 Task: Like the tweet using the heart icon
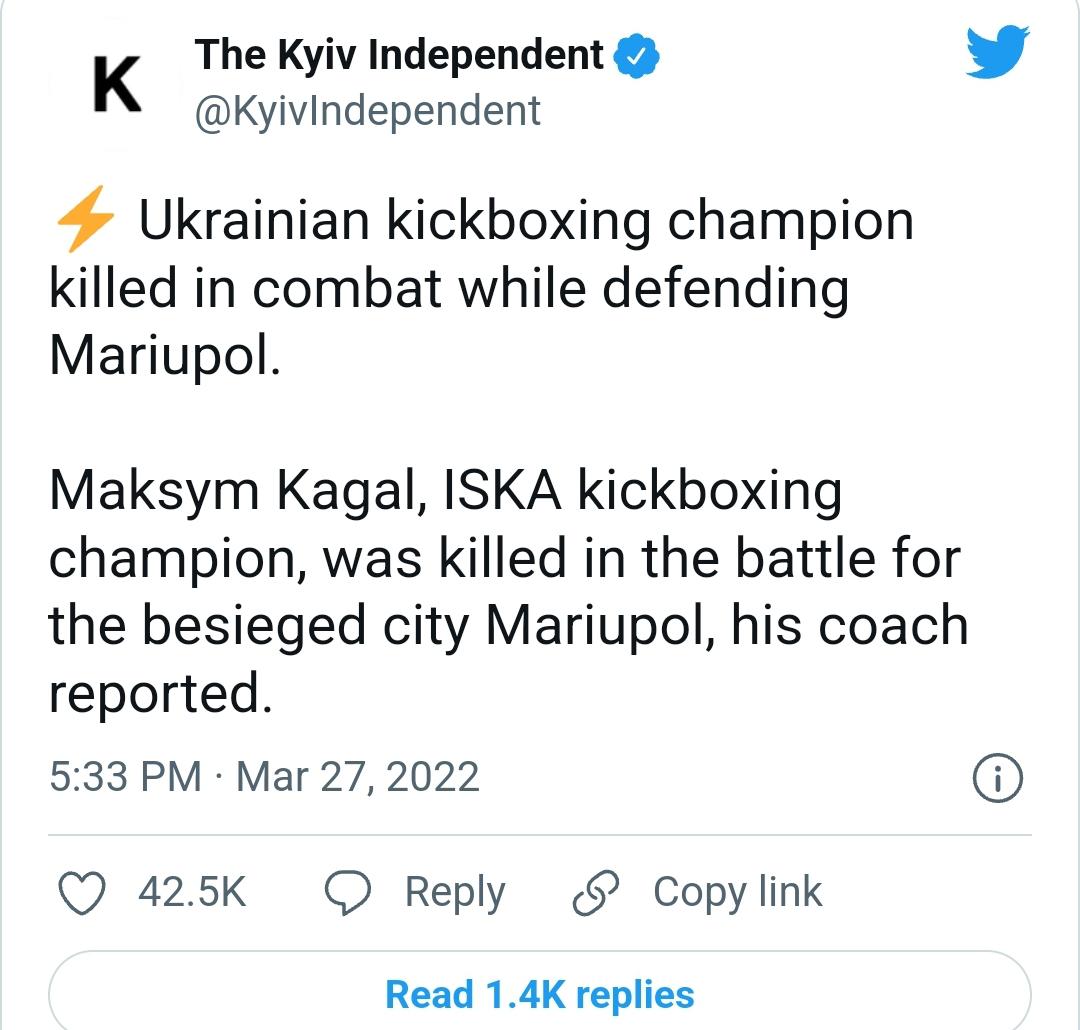coord(83,893)
